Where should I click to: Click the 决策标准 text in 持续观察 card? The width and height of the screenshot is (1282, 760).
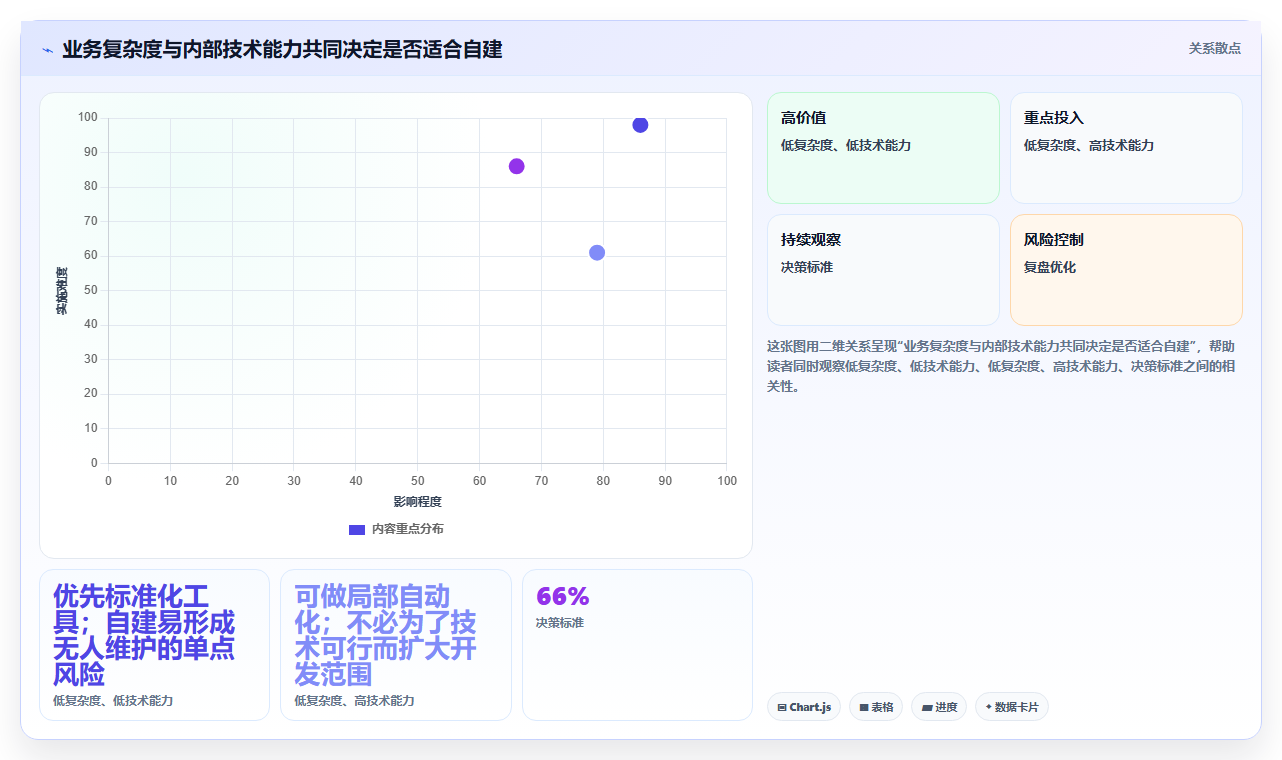(807, 268)
